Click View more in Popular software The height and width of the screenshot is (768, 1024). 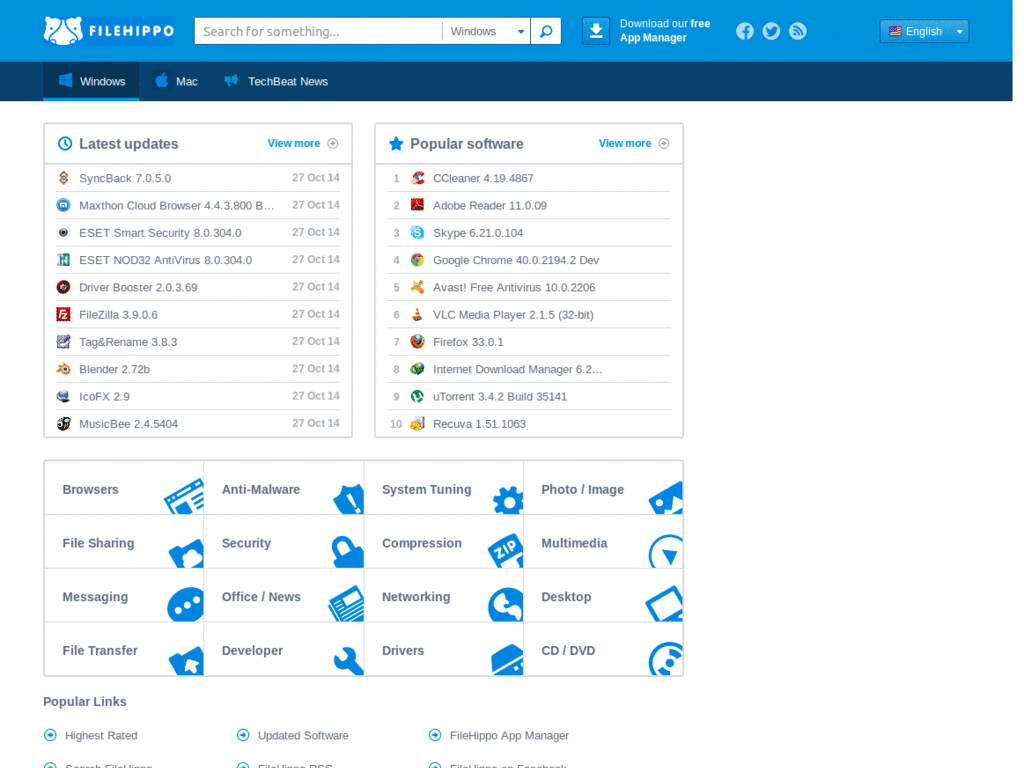pyautogui.click(x=633, y=143)
